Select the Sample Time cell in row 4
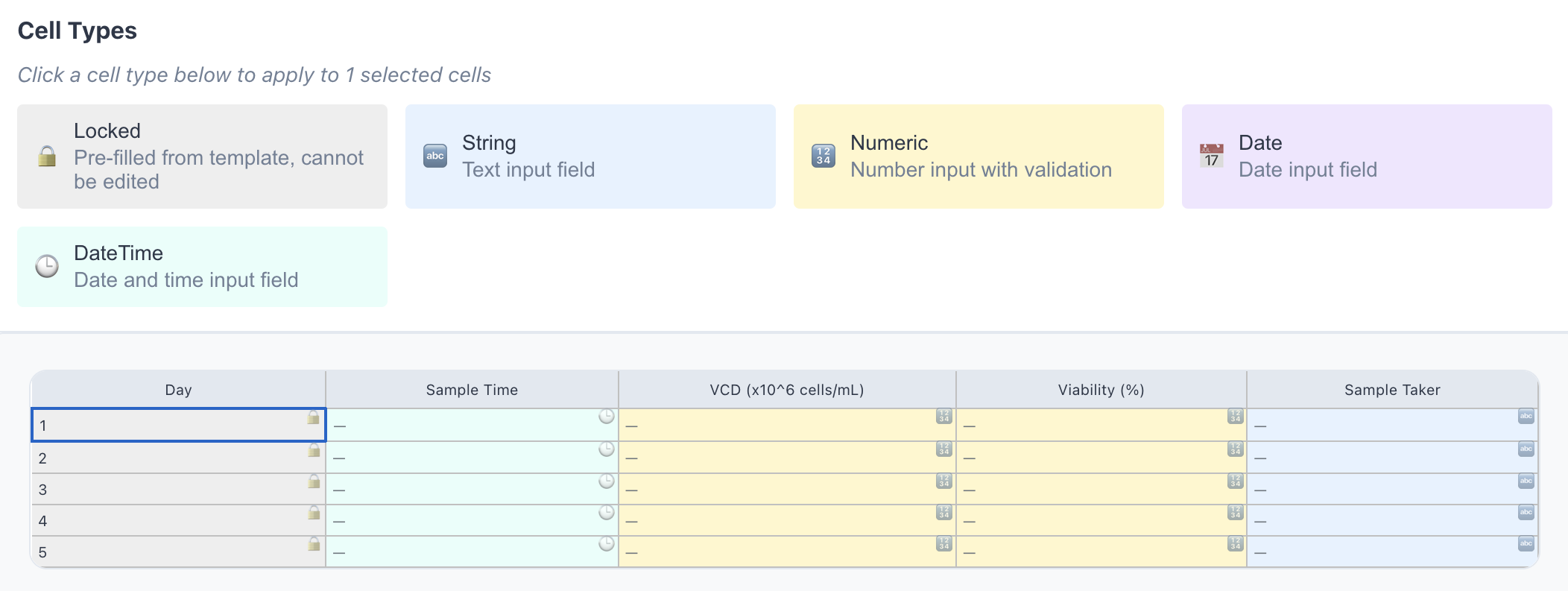Viewport: 1568px width, 591px height. (x=472, y=520)
